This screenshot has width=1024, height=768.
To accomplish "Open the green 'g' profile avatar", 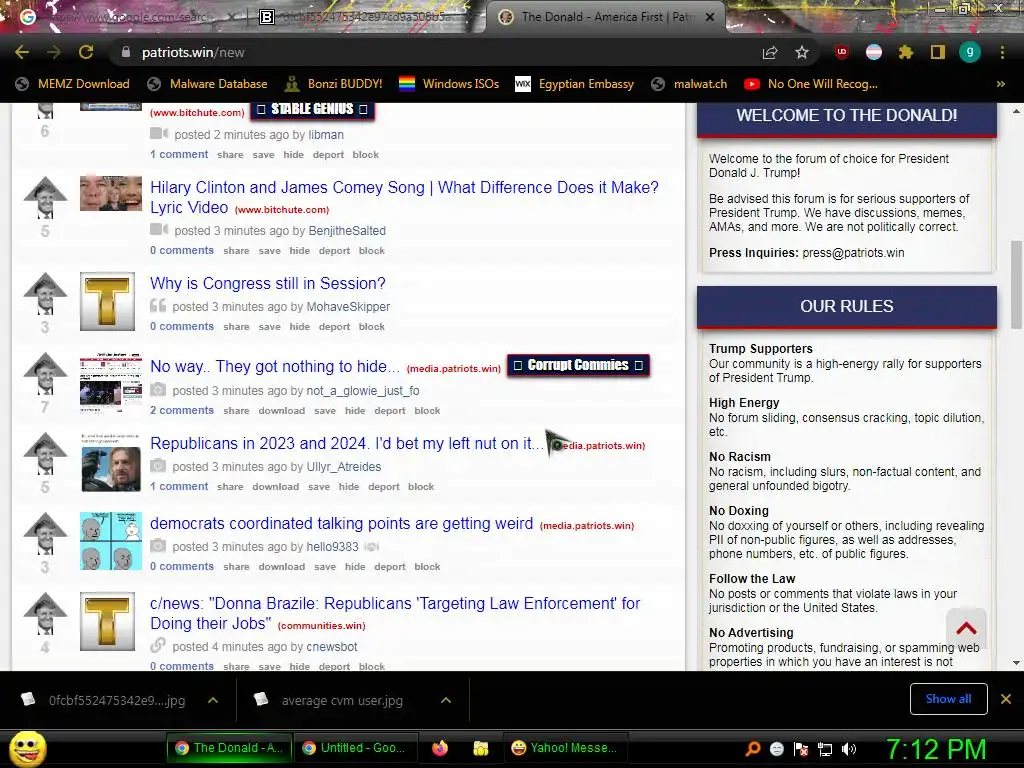I will click(x=970, y=52).
